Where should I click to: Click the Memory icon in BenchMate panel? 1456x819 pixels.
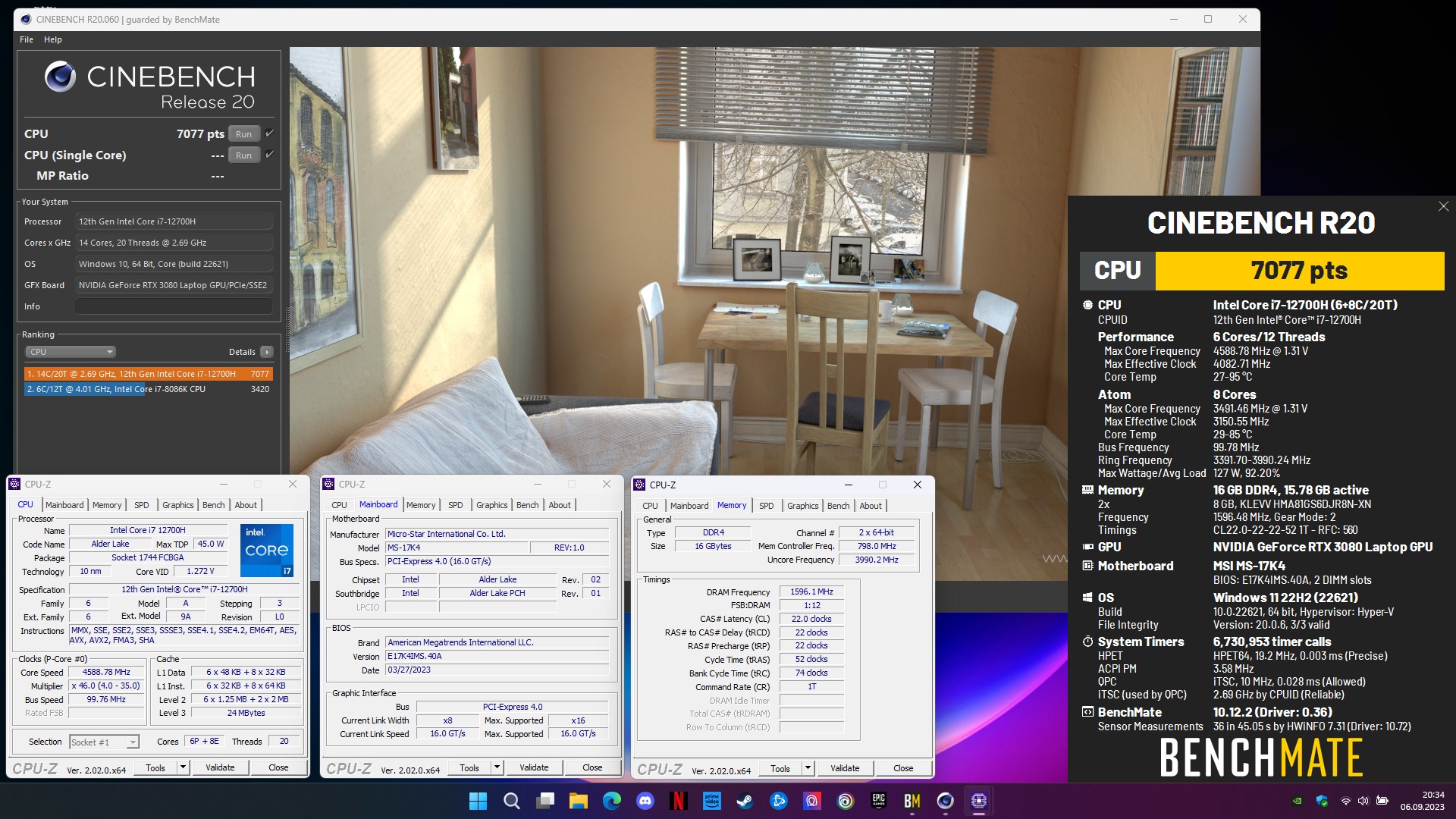(x=1087, y=490)
